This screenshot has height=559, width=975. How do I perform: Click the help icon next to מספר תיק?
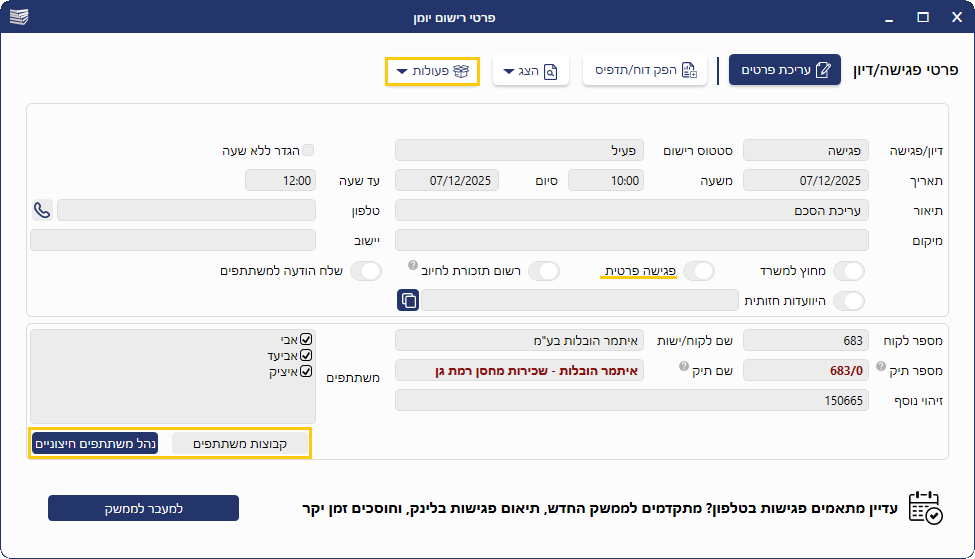pos(882,366)
